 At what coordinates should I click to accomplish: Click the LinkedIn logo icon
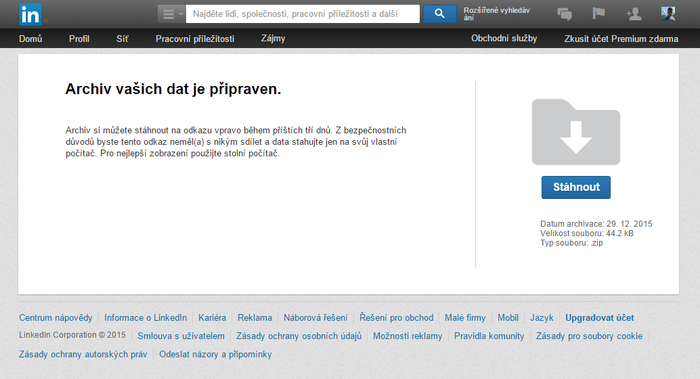click(x=30, y=14)
